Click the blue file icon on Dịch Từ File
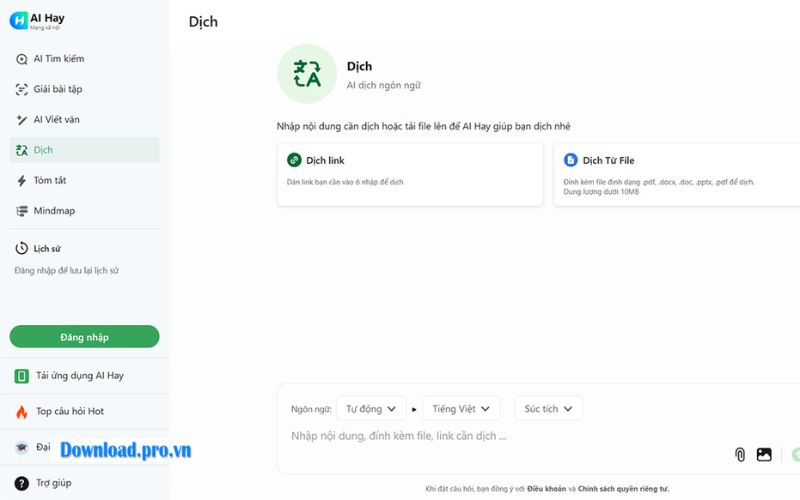Screen dimensions: 800x500 pyautogui.click(x=570, y=160)
